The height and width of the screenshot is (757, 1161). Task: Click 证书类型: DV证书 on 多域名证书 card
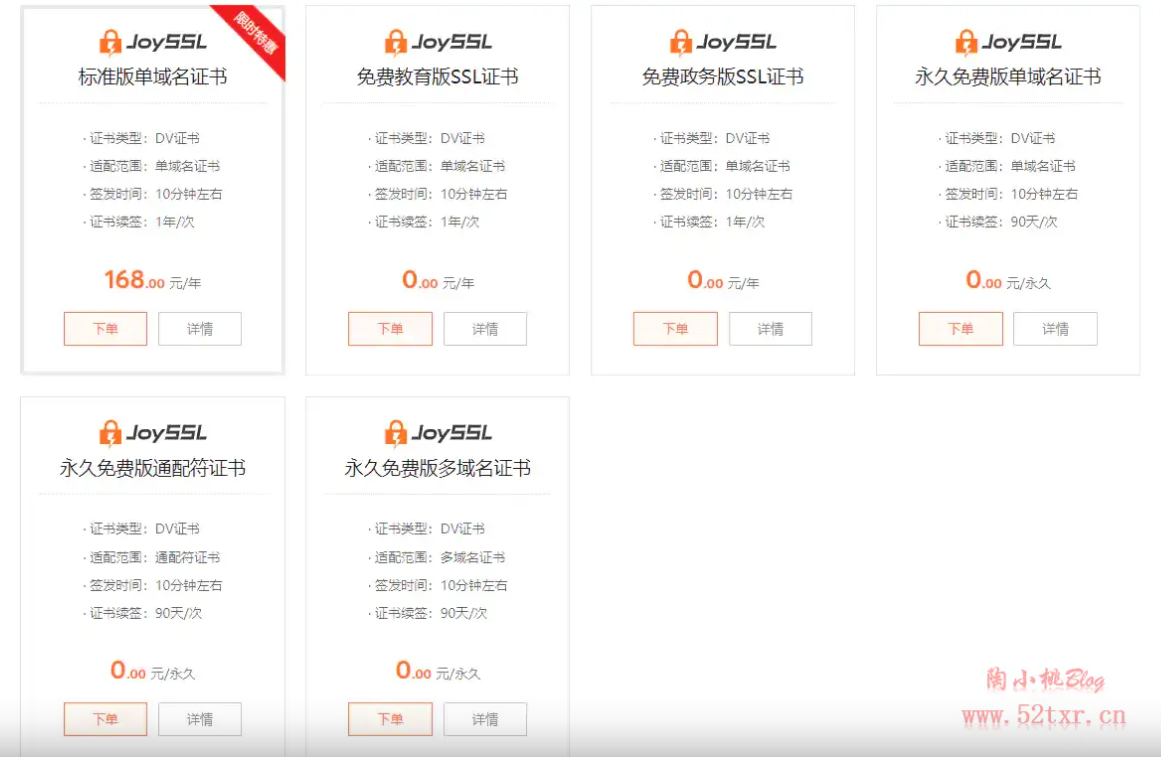click(426, 528)
